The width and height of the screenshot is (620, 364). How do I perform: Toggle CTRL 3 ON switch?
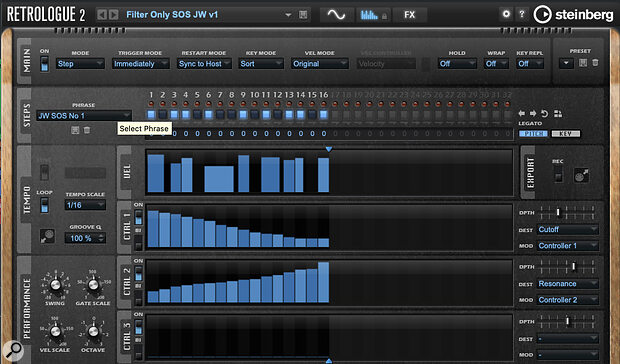click(138, 327)
